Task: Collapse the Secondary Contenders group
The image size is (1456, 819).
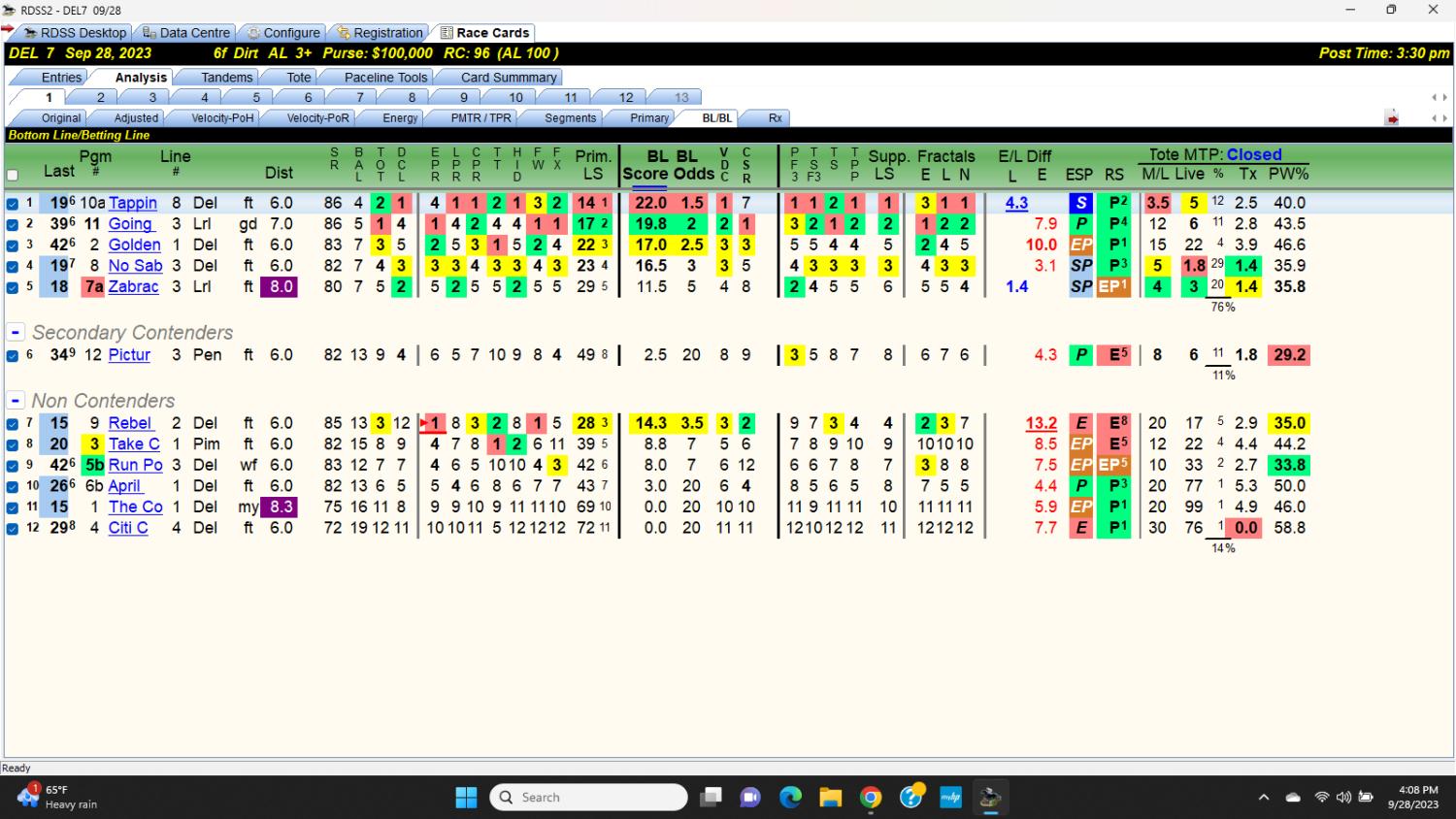Action: [16, 332]
